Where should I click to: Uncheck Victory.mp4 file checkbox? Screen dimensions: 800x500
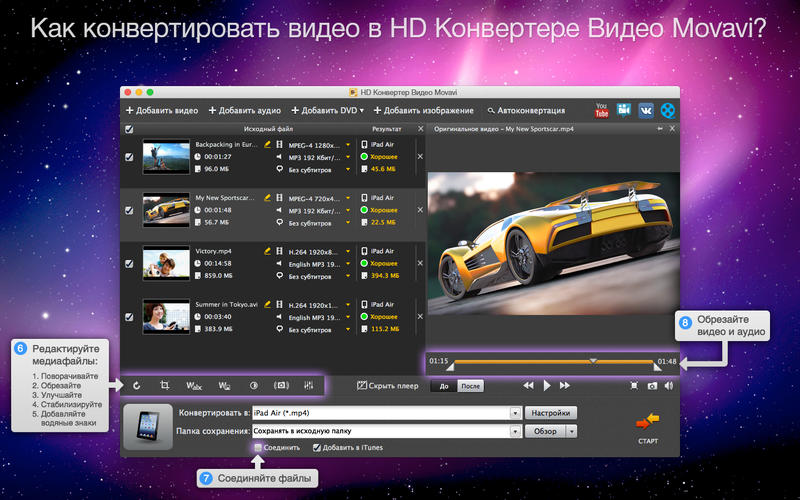click(129, 263)
